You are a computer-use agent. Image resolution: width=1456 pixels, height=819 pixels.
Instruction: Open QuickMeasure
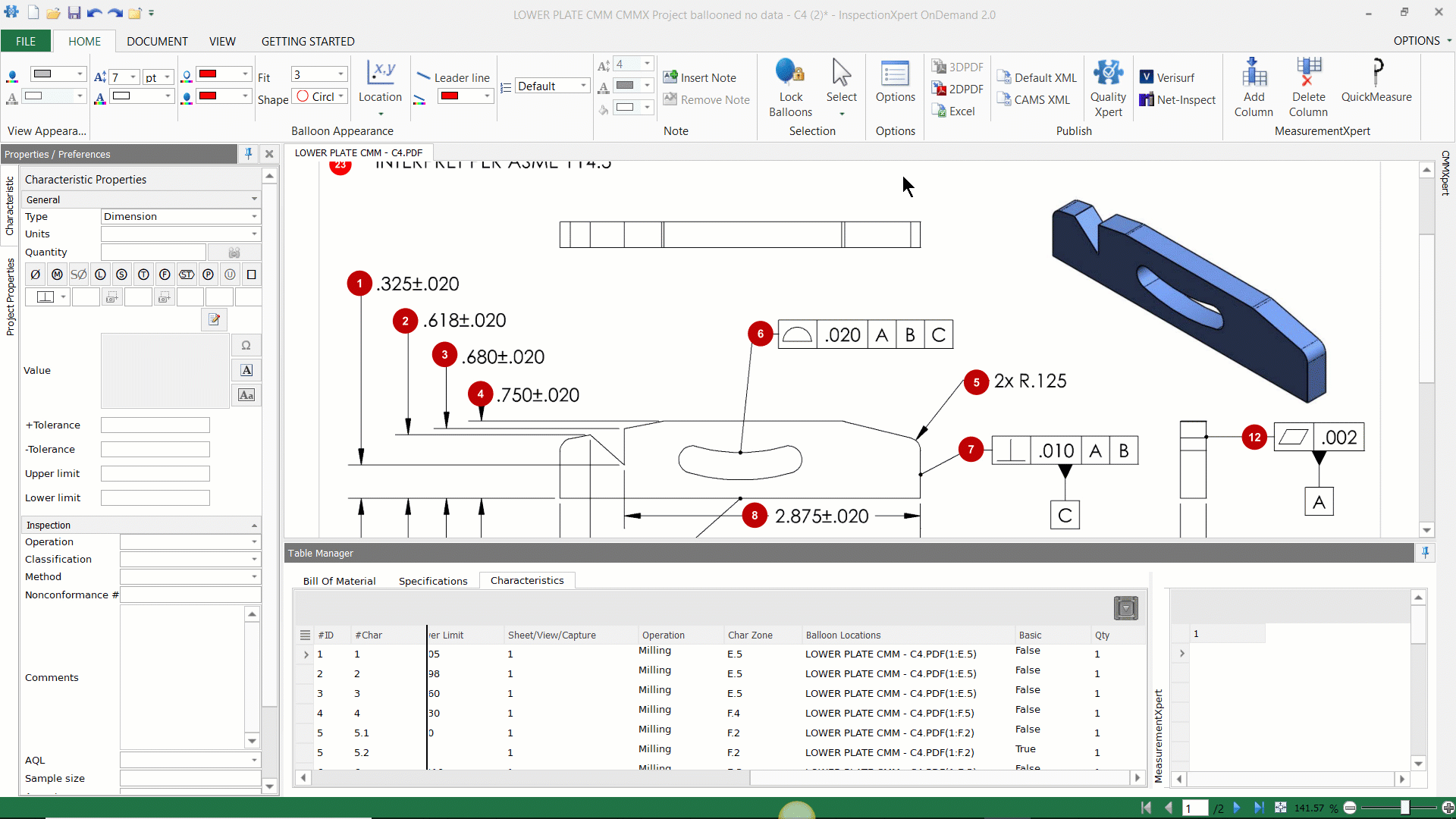coord(1377,83)
